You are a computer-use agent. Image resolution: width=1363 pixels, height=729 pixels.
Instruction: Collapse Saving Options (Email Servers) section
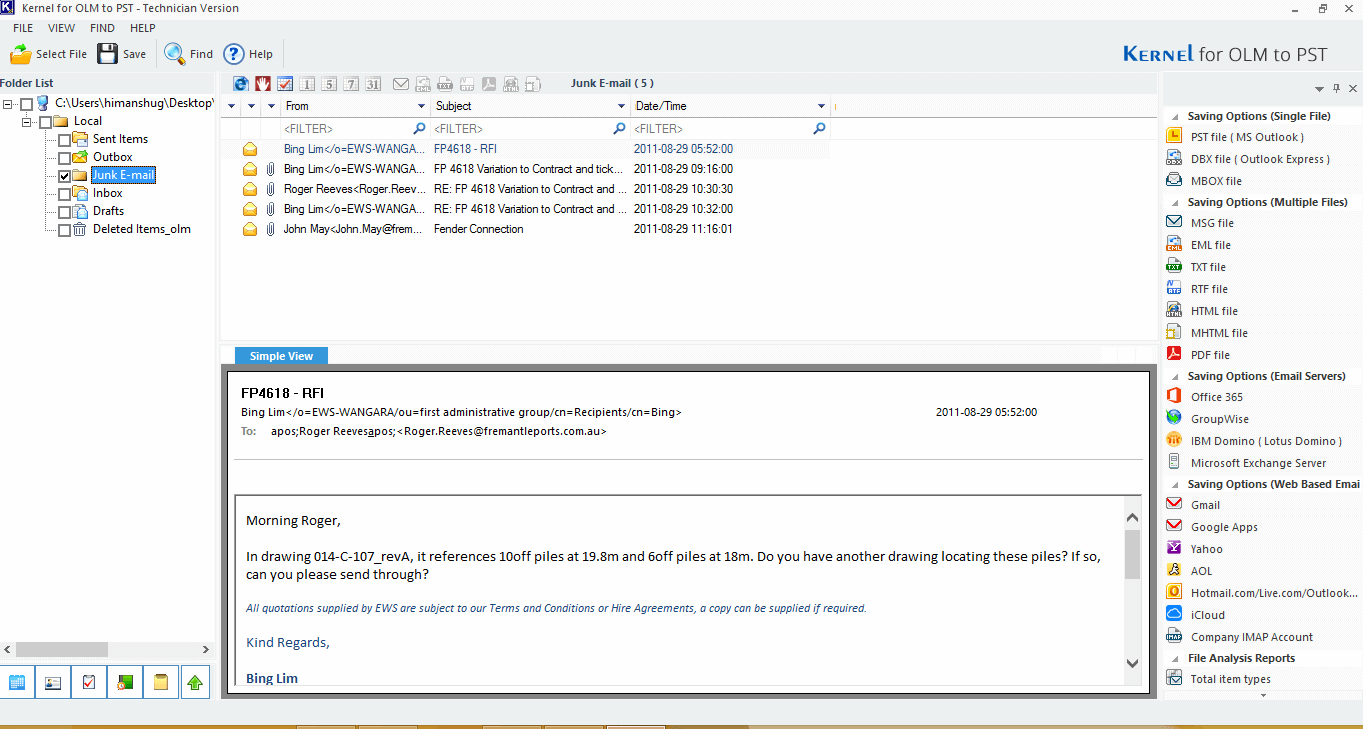pyautogui.click(x=1174, y=377)
